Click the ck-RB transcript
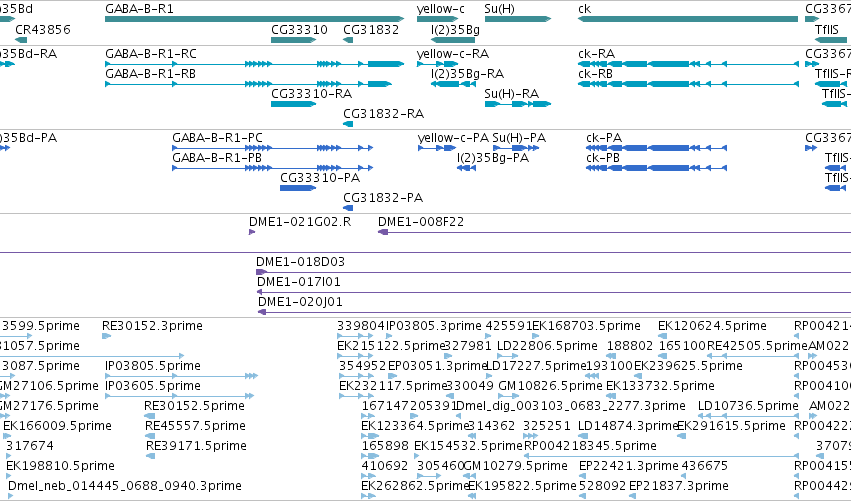 click(688, 84)
